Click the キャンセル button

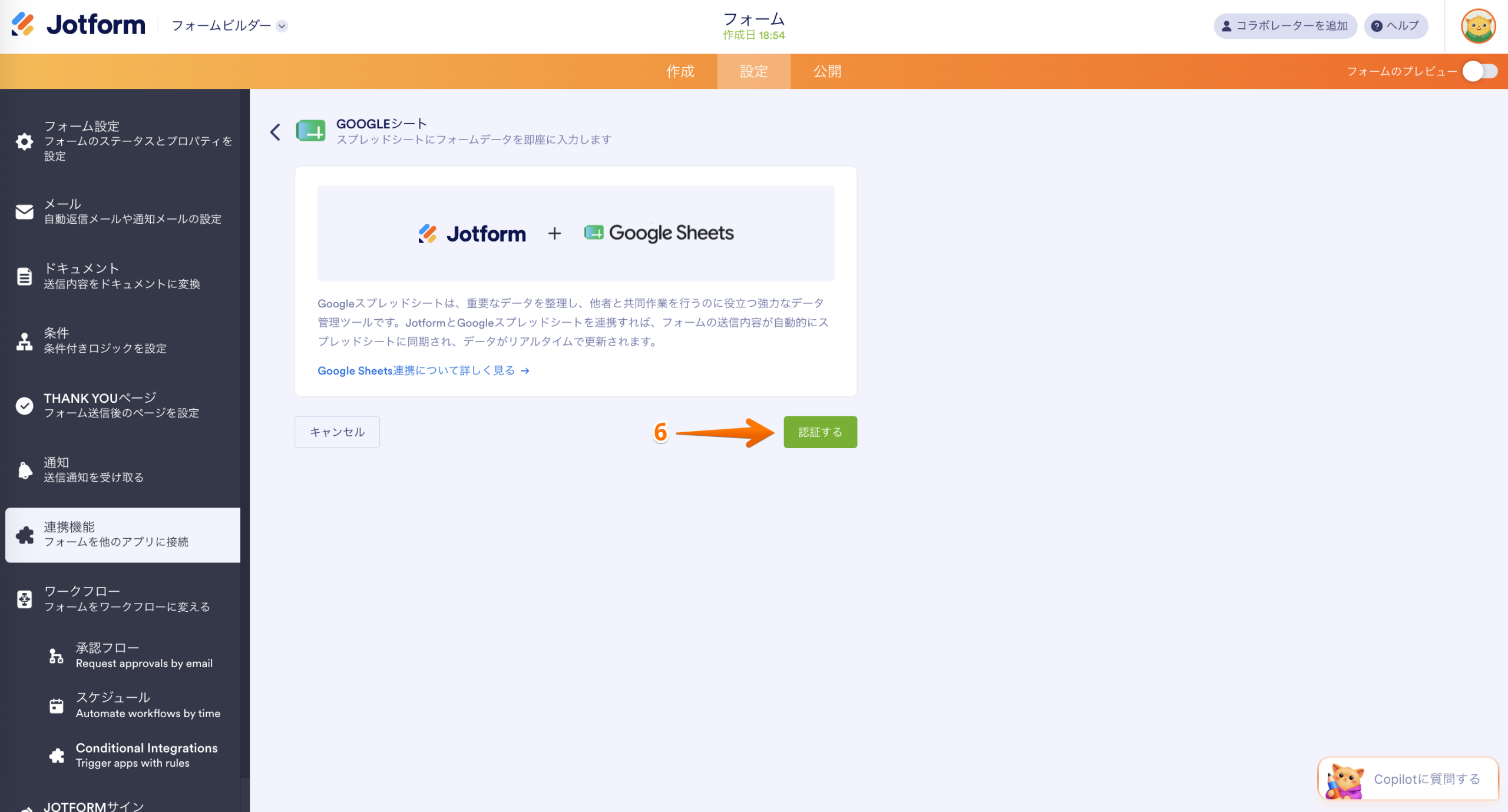[337, 432]
